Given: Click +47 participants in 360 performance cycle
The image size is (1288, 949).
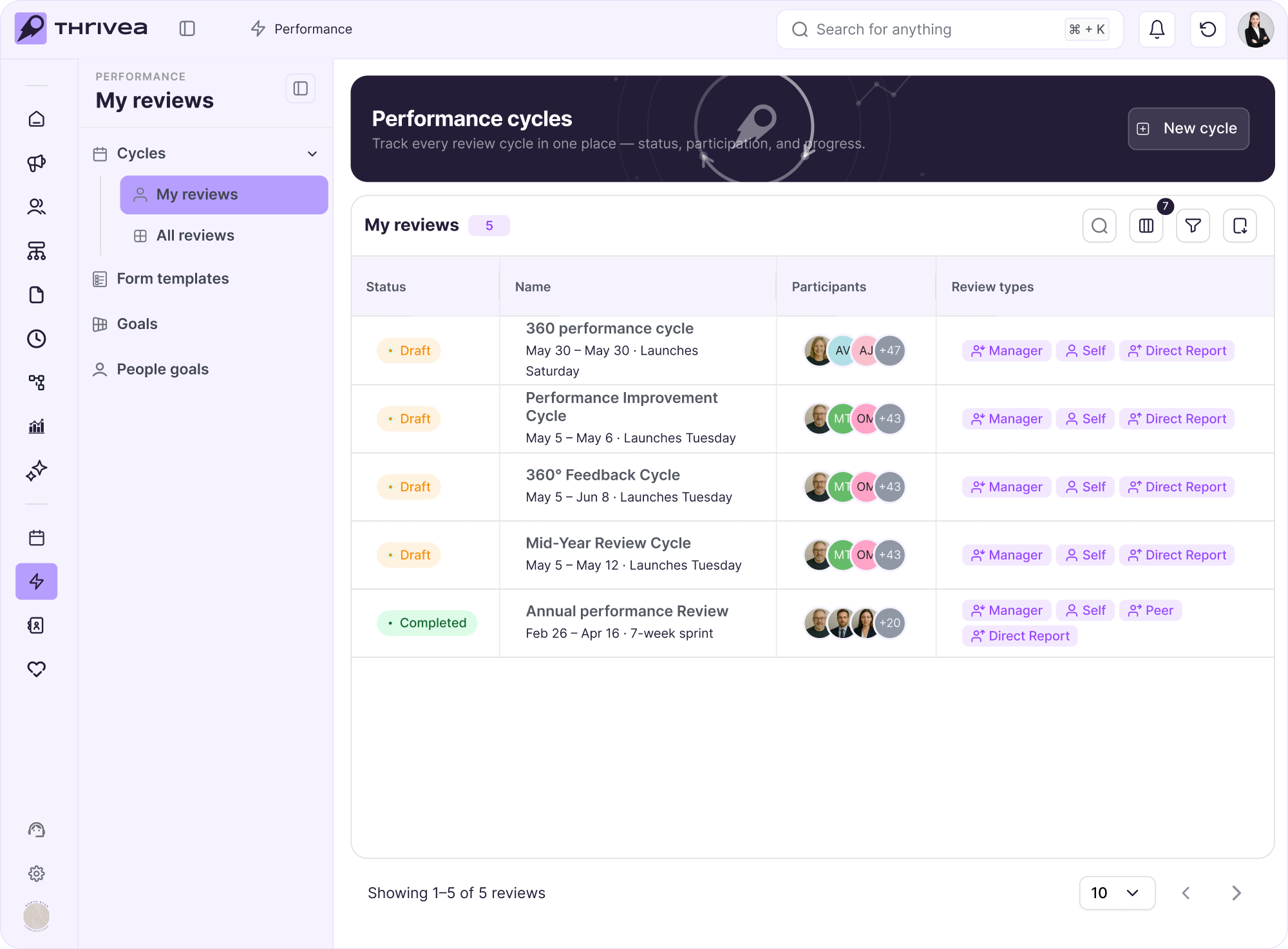Looking at the screenshot, I should [890, 351].
